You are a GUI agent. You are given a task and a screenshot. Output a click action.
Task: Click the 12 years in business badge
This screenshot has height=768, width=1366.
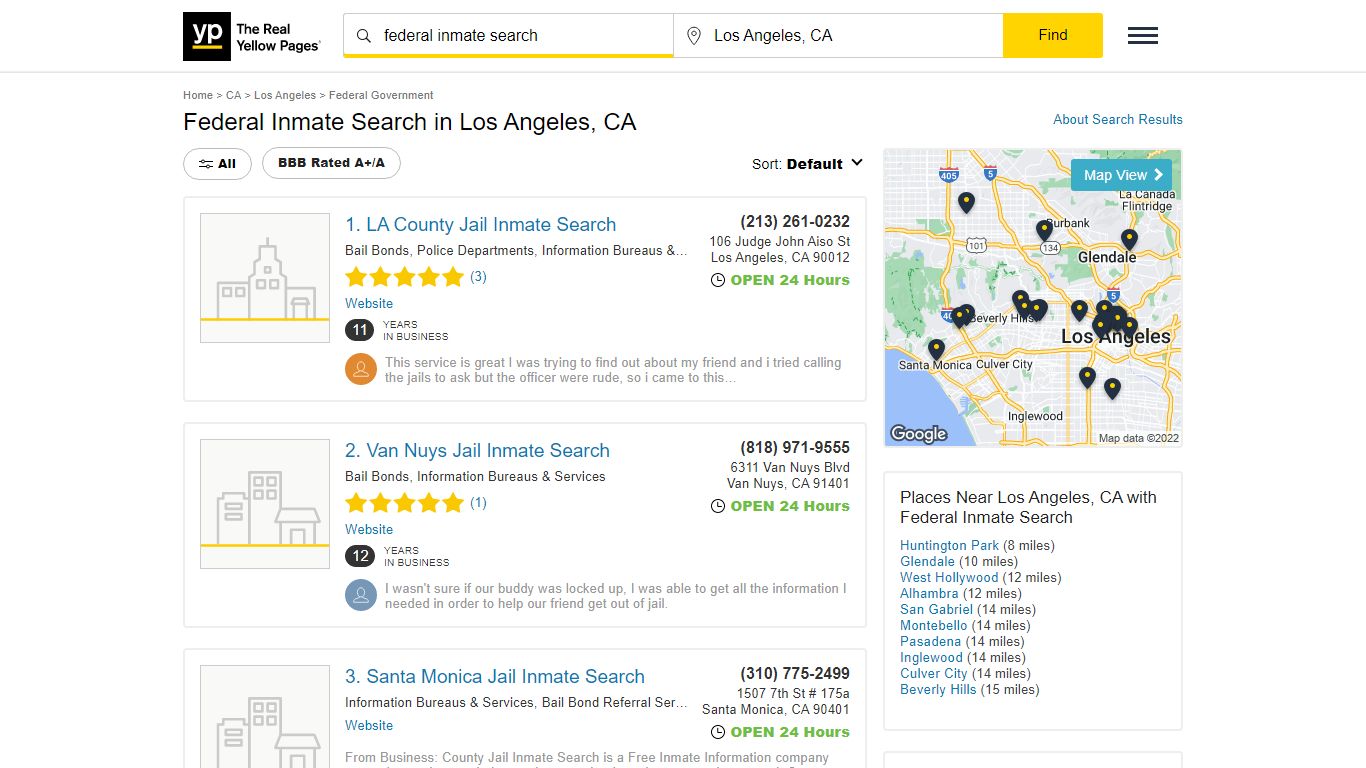tap(361, 556)
